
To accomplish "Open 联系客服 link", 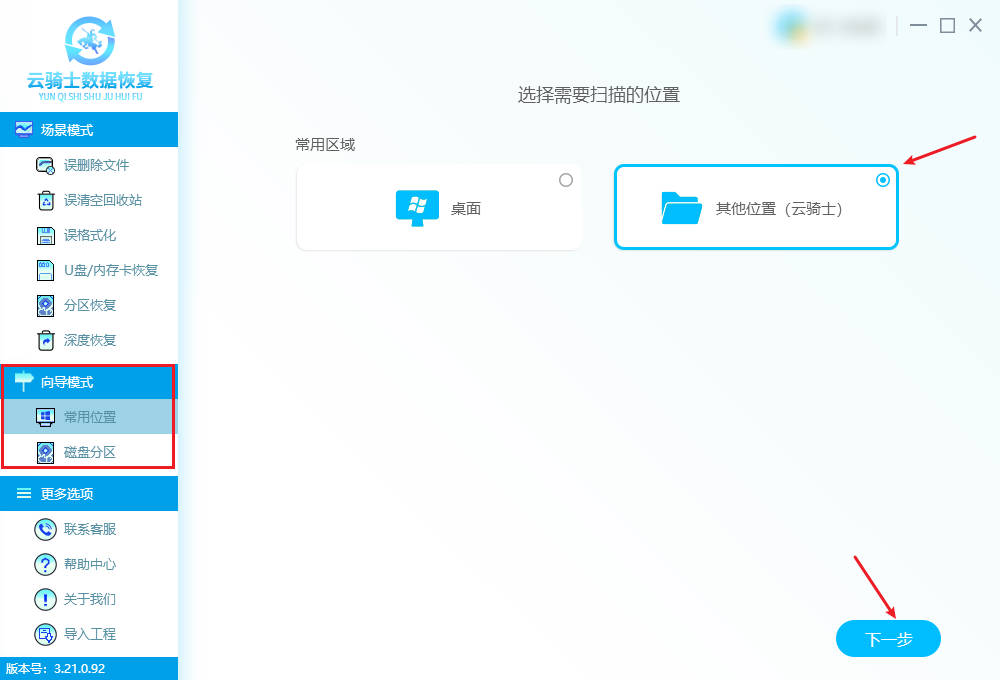I will (89, 529).
